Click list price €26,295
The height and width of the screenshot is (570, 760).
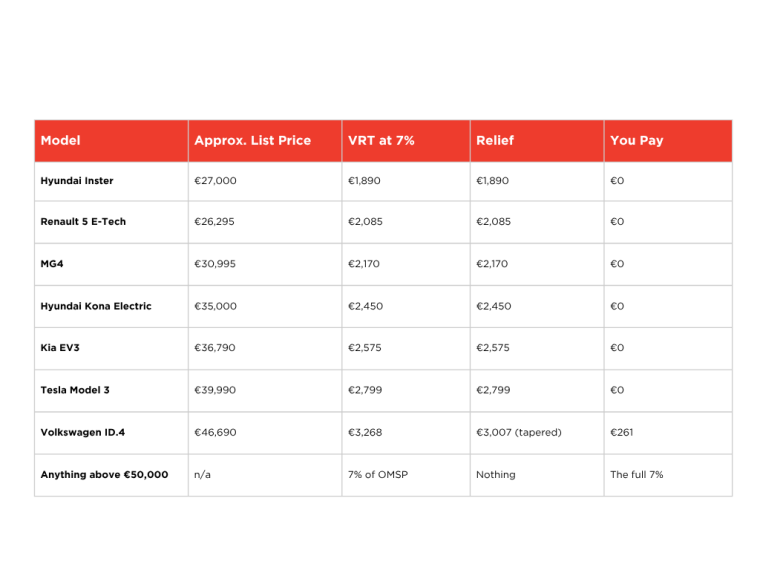[214, 222]
